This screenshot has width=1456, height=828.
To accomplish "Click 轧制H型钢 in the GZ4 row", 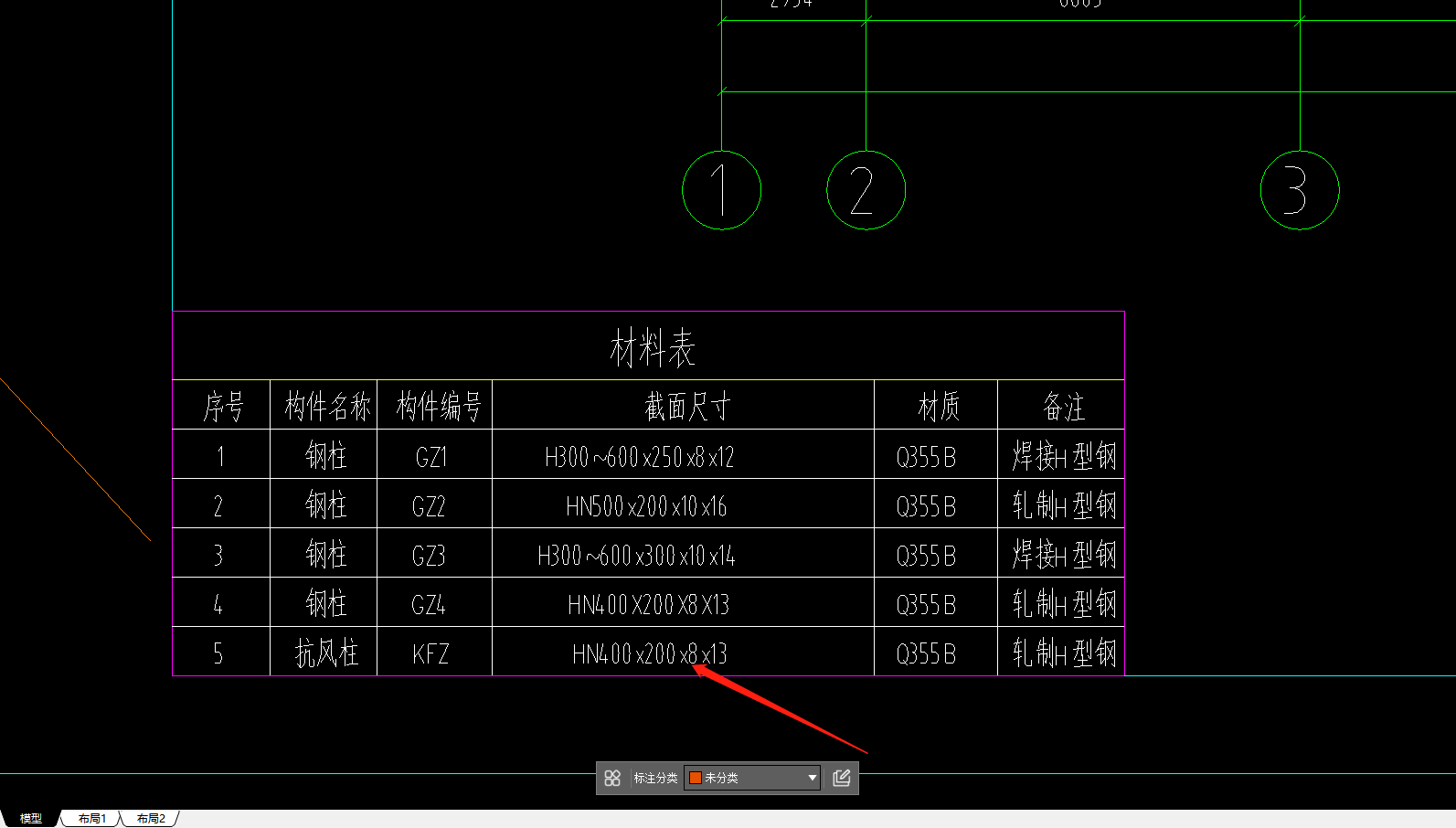I will click(1064, 603).
